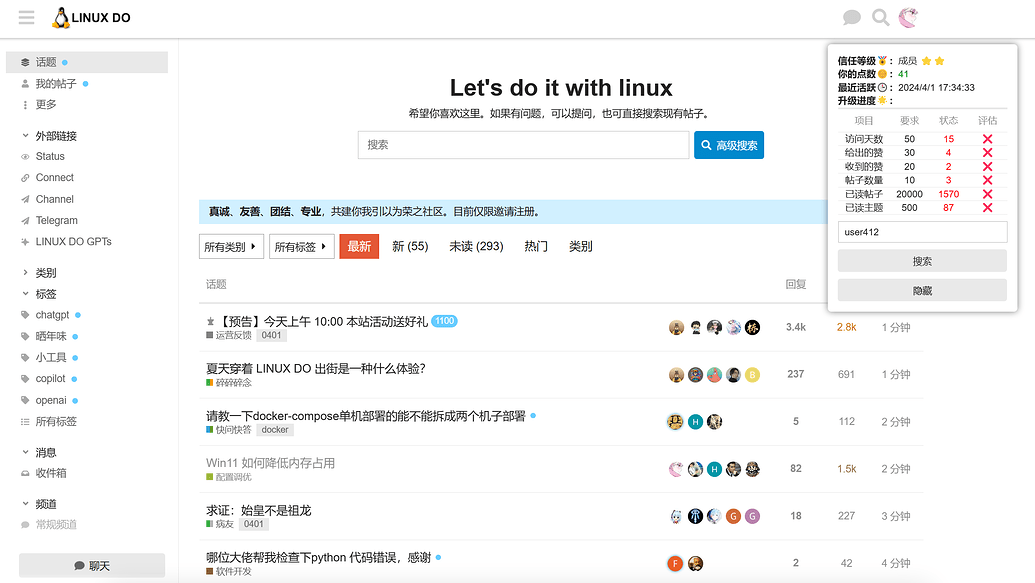Image resolution: width=1035 pixels, height=583 pixels.
Task: Click the 收件箱 inbox icon
Action: [25, 473]
